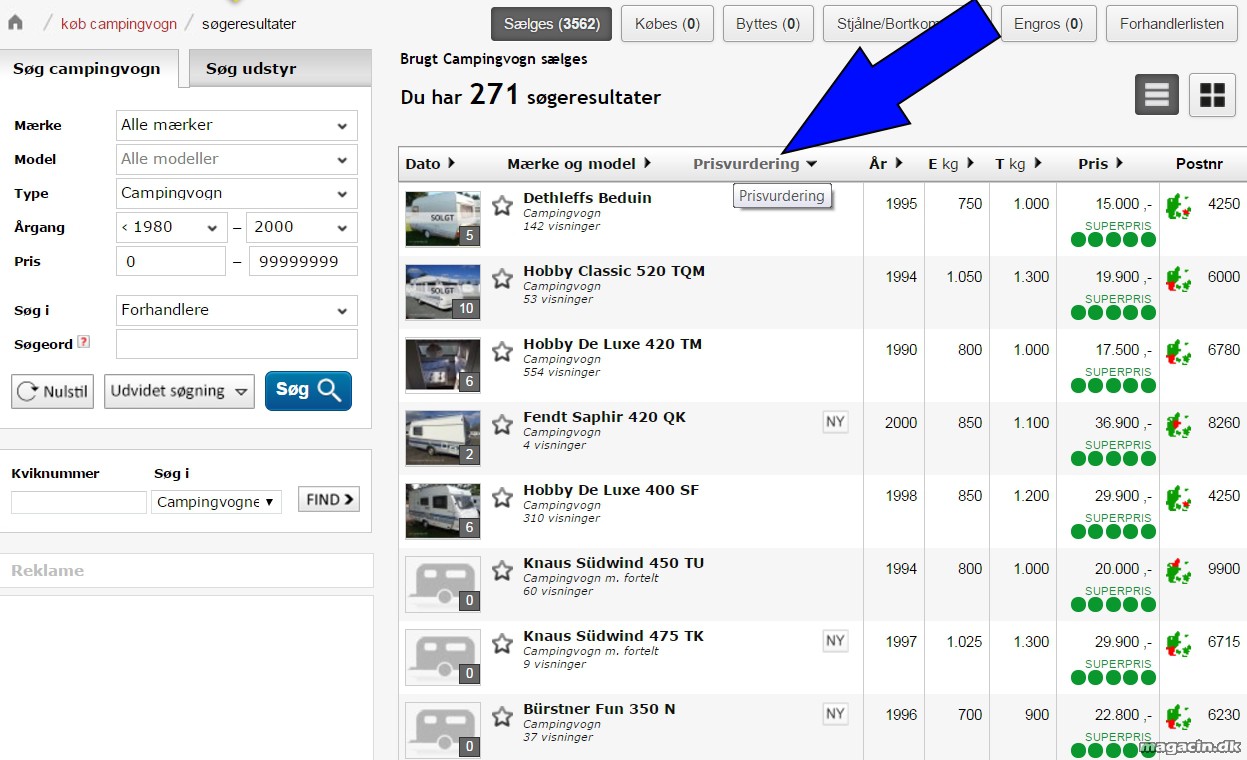Open the Fendt Saphir 420 QK listing title

604,417
